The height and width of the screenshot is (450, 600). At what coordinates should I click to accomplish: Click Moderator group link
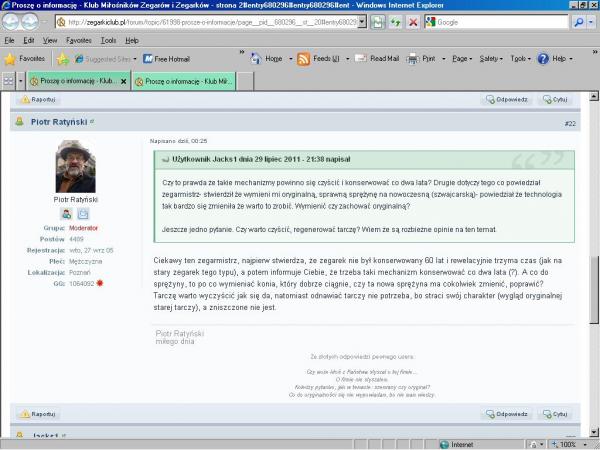click(83, 228)
